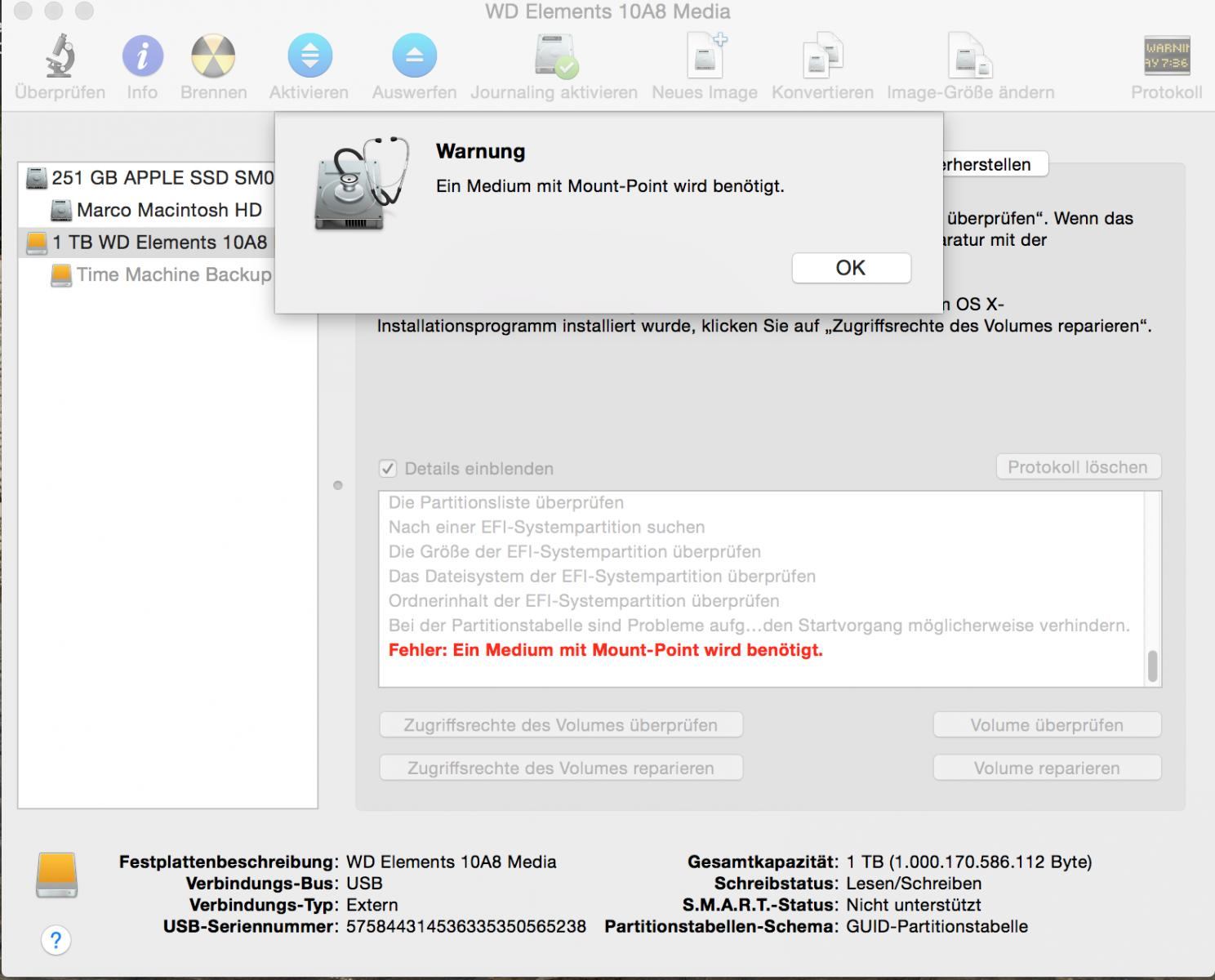
Task: Dismiss the warning with OK
Action: tap(851, 268)
